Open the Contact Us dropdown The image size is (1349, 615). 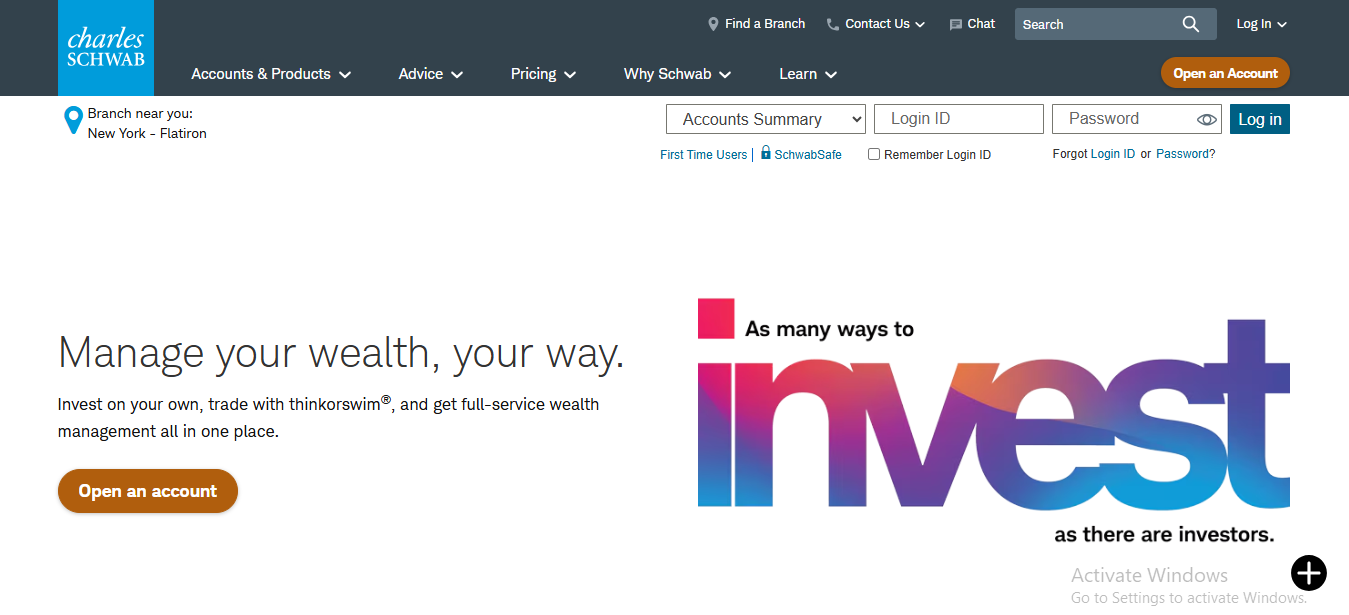tap(885, 24)
